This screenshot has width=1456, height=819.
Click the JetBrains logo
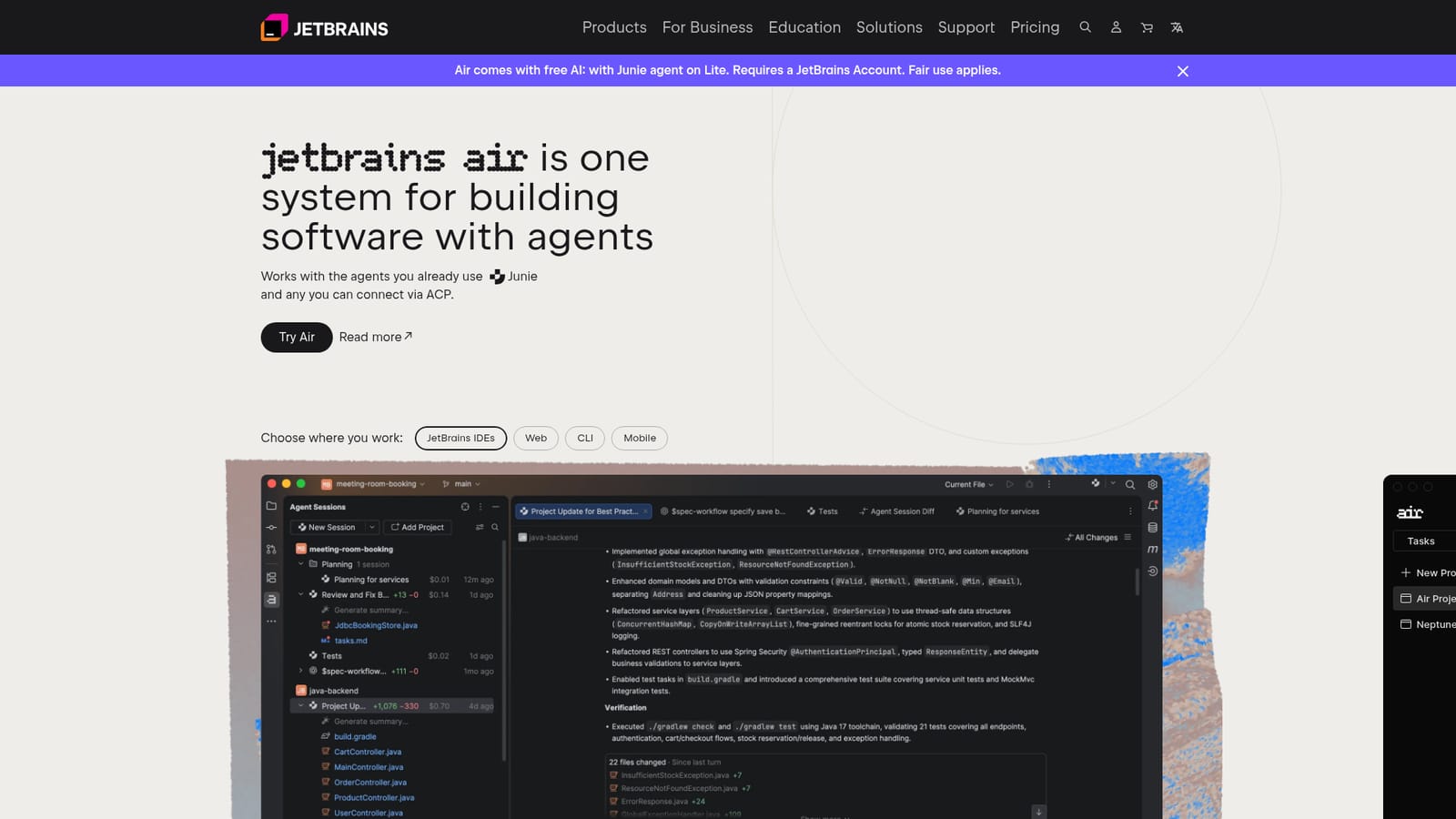(x=324, y=27)
